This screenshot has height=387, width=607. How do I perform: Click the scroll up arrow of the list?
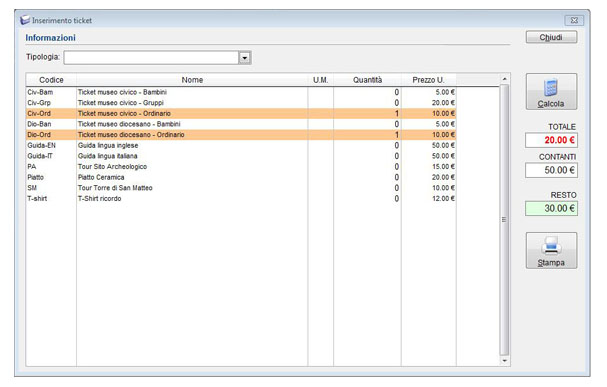tap(504, 79)
